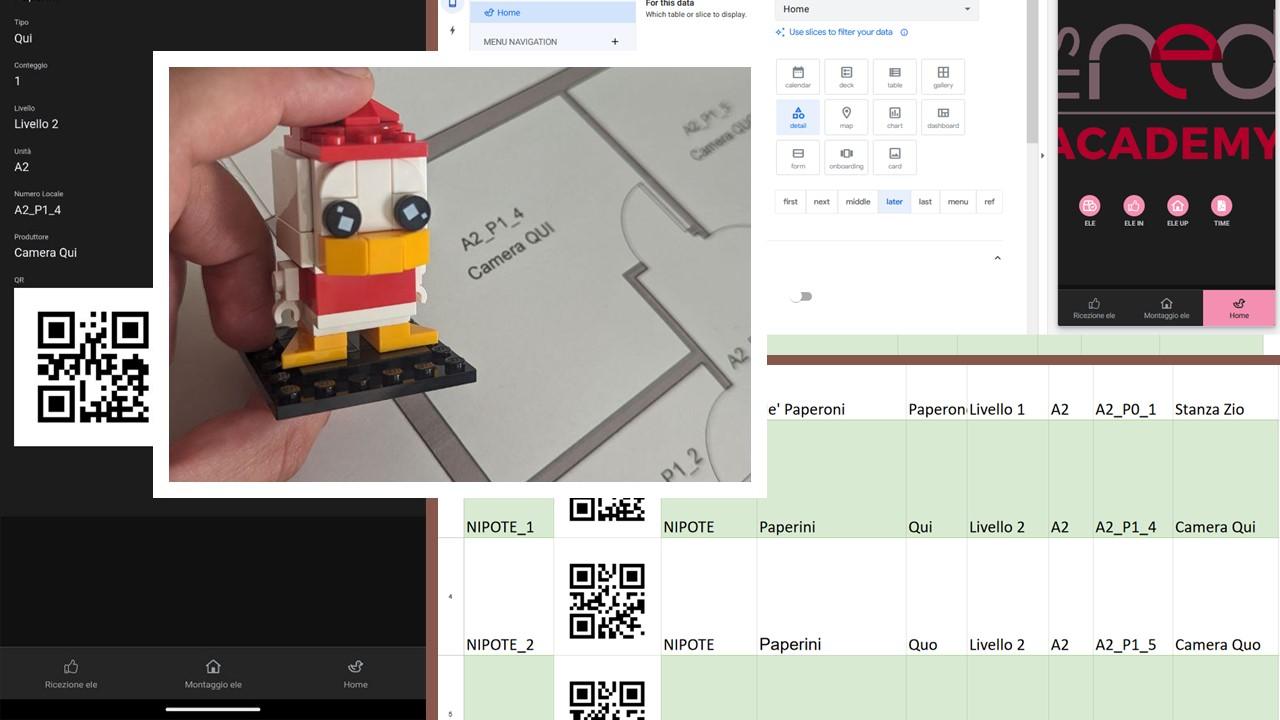Set view position to next

pyautogui.click(x=821, y=202)
